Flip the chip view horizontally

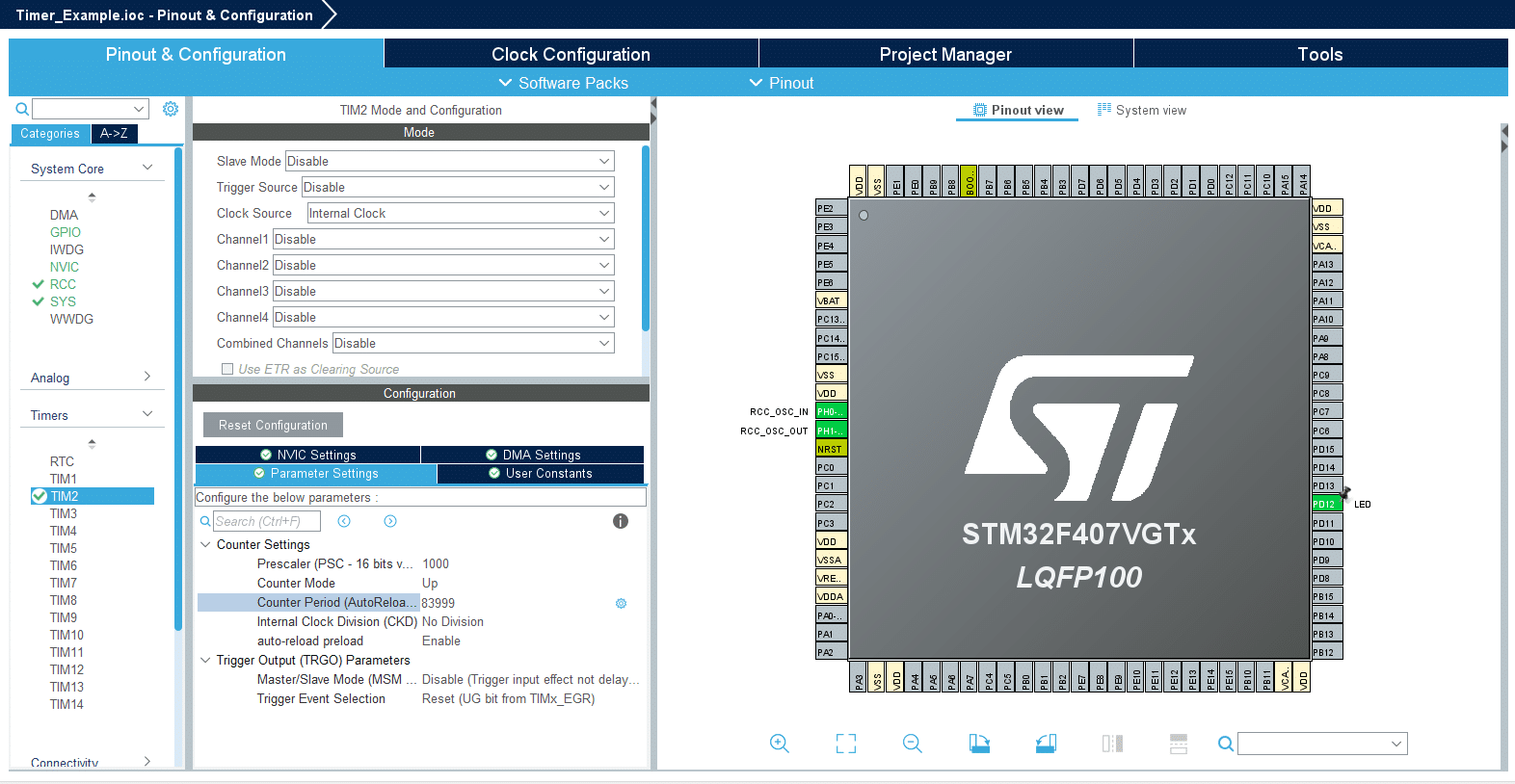[x=1112, y=744]
